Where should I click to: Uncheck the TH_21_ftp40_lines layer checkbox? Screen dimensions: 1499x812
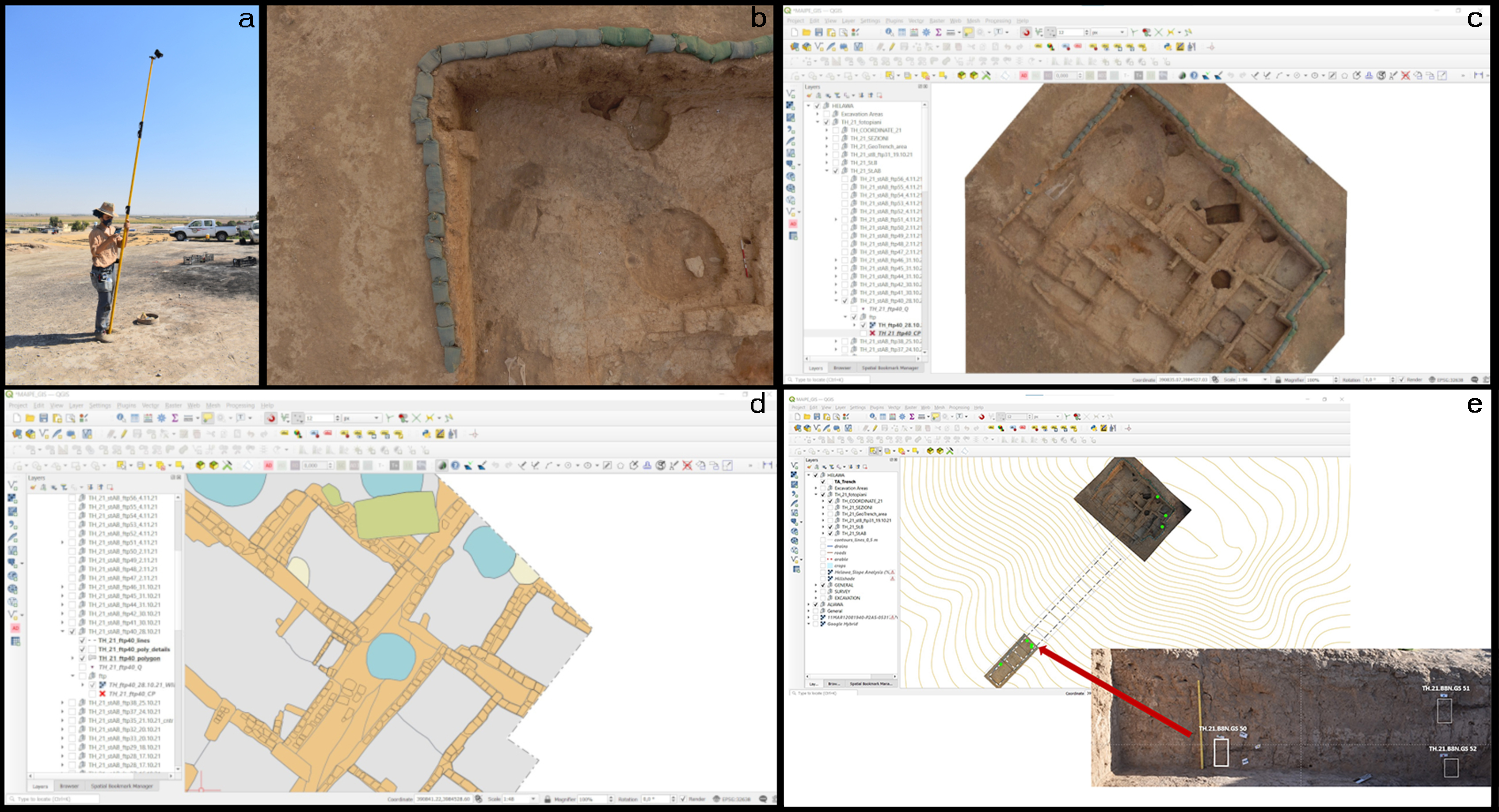point(83,641)
